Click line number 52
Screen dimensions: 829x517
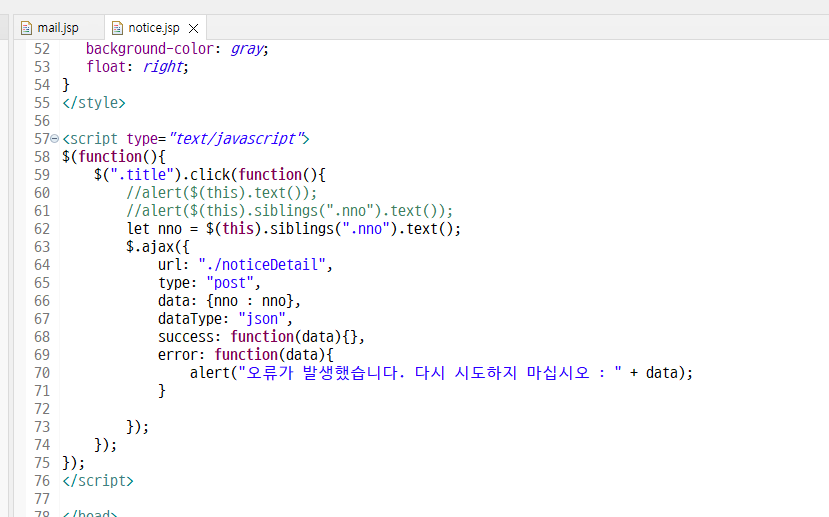point(42,49)
